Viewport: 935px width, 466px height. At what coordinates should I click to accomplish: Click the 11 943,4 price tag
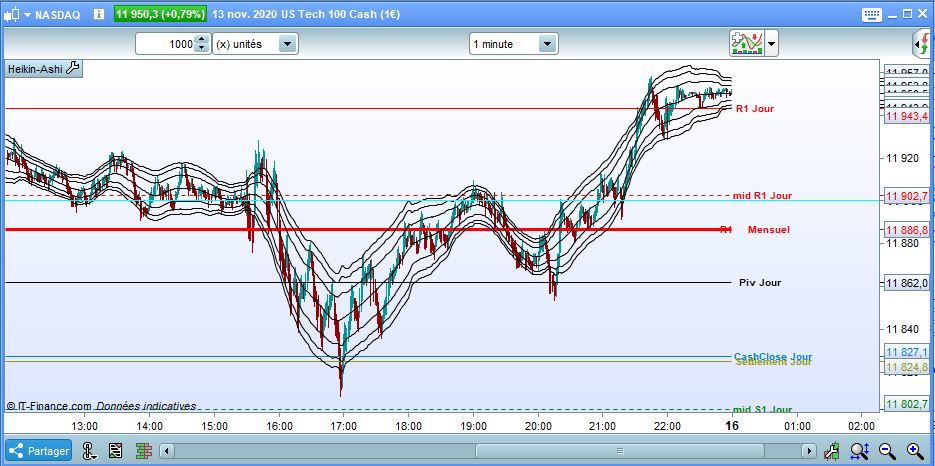906,116
